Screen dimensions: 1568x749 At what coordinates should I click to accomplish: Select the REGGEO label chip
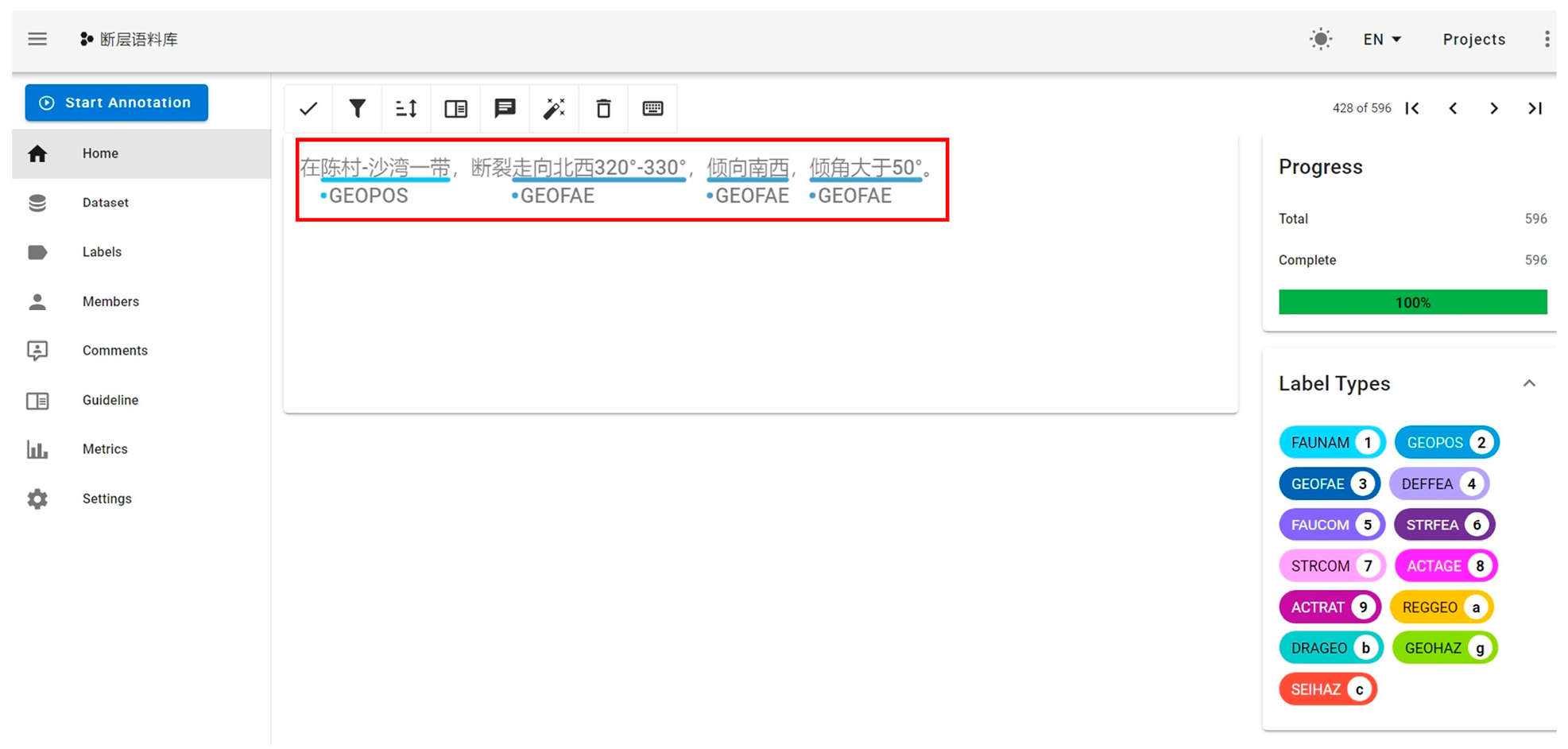point(1442,607)
